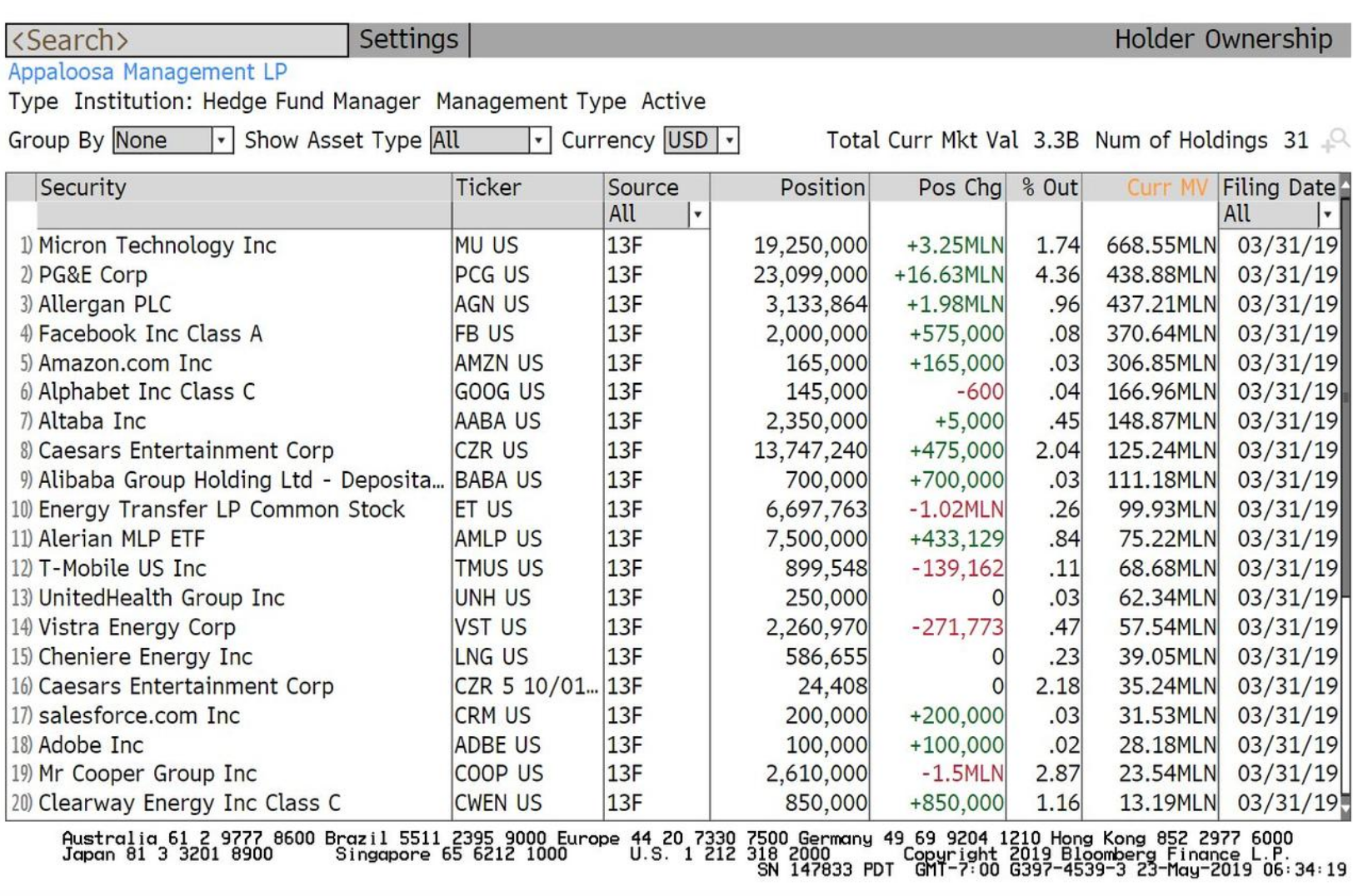Select the Cheniere Energy Inc row
Viewport: 1353px width, 896px height.
(x=675, y=657)
